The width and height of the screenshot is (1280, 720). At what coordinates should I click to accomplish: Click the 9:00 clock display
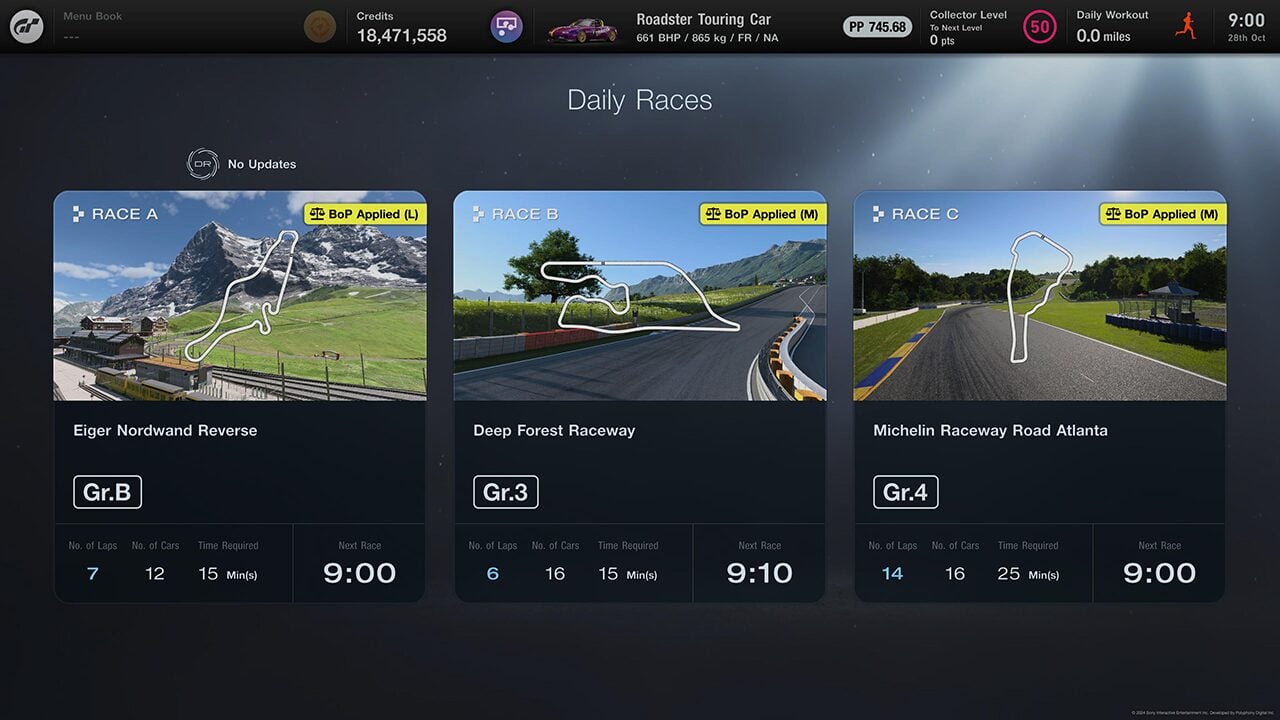pyautogui.click(x=1246, y=20)
